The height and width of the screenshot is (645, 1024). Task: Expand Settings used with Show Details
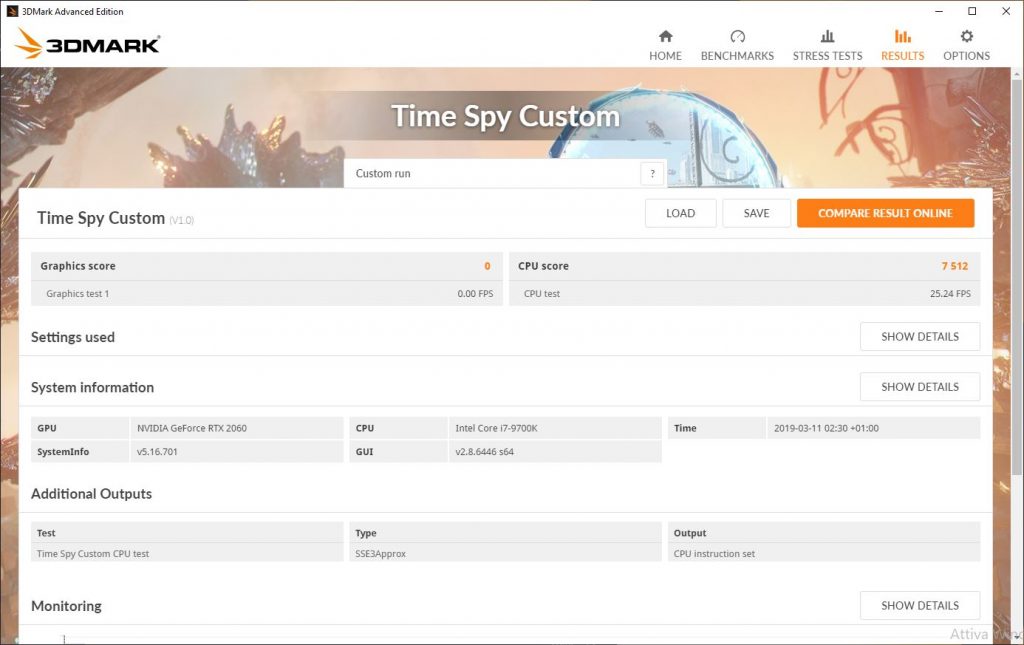pos(919,337)
